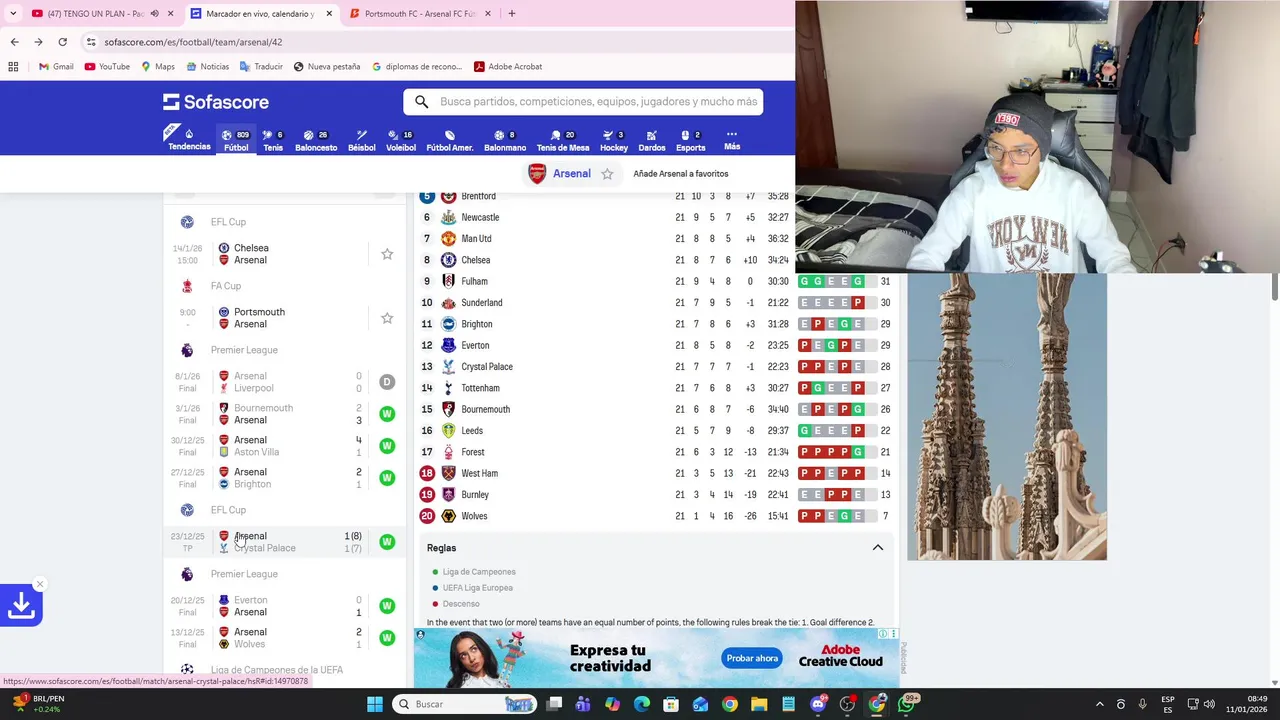Open the Adobe Acrobat bookmark
Viewport: 1280px width, 720px height.
point(508,67)
